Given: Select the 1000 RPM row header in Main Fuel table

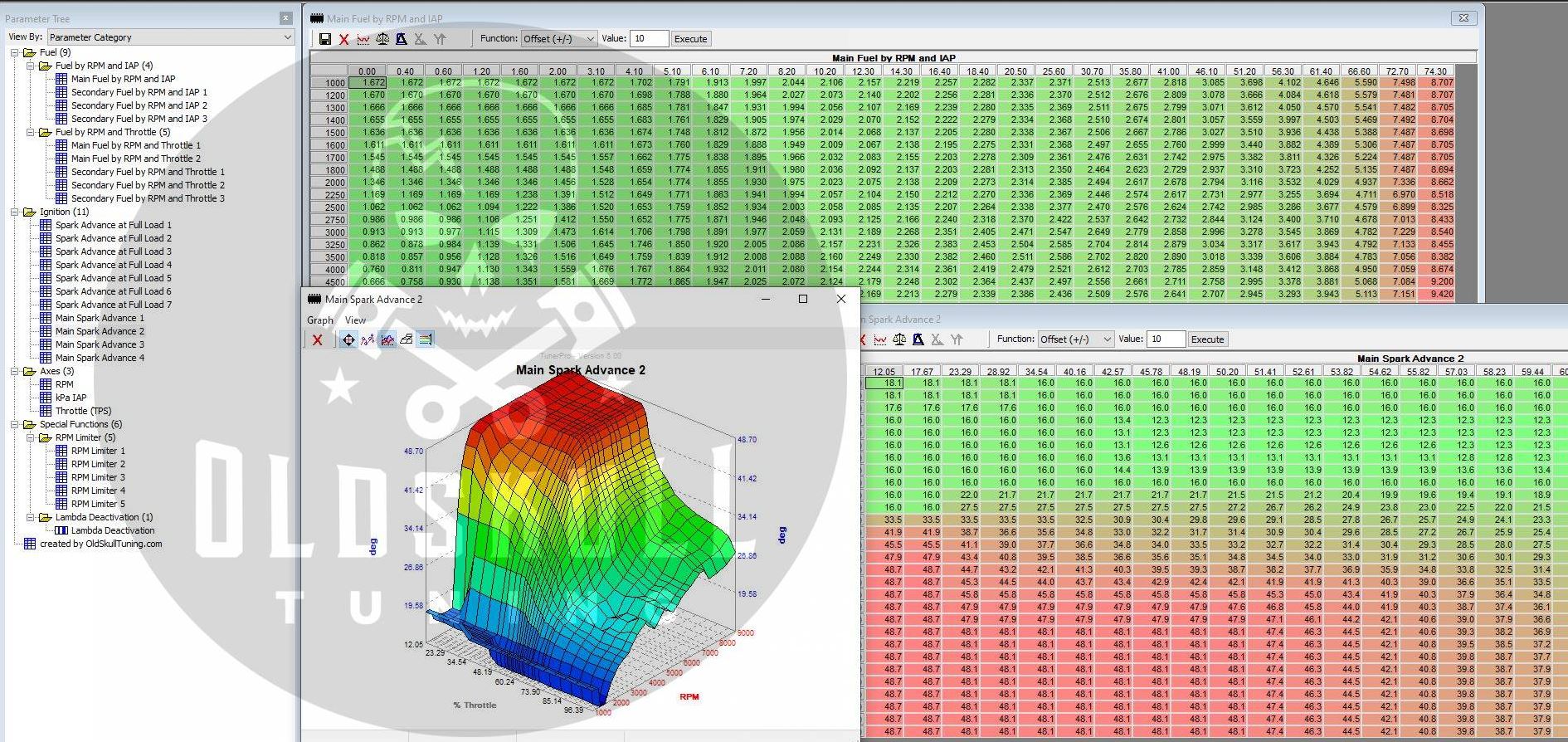Looking at the screenshot, I should pyautogui.click(x=329, y=83).
